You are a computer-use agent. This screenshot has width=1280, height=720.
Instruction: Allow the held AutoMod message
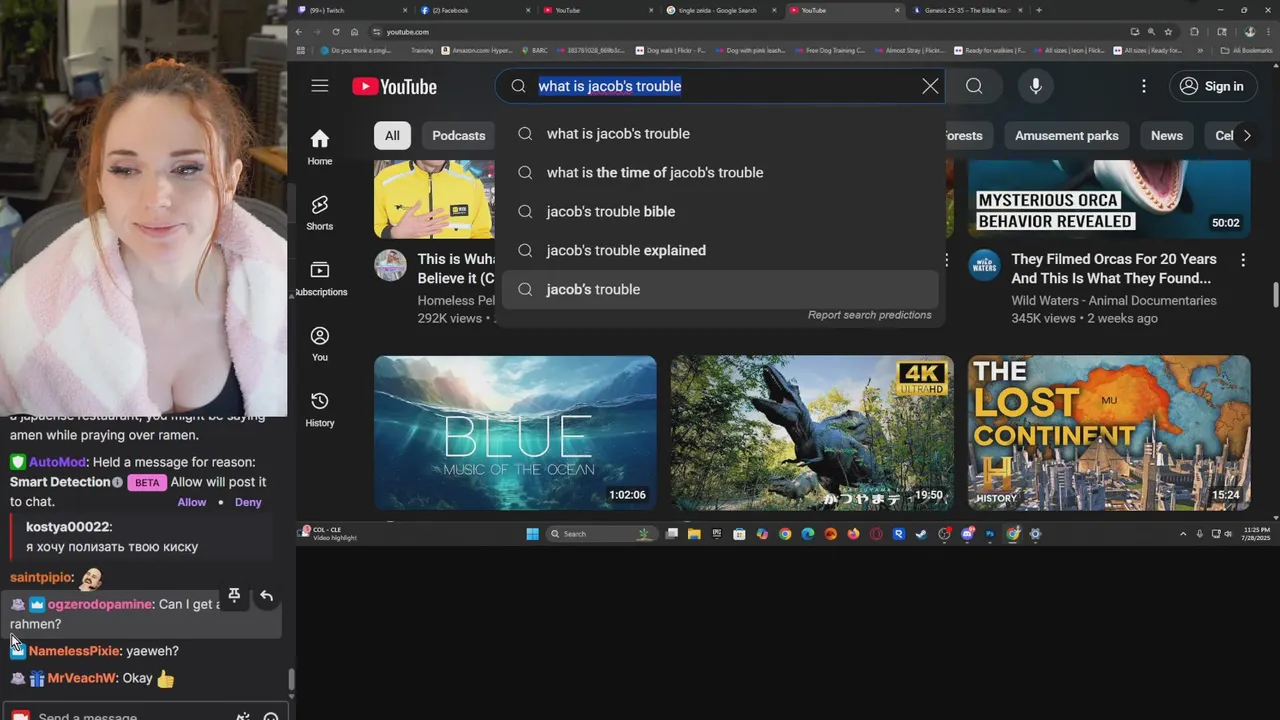[192, 502]
